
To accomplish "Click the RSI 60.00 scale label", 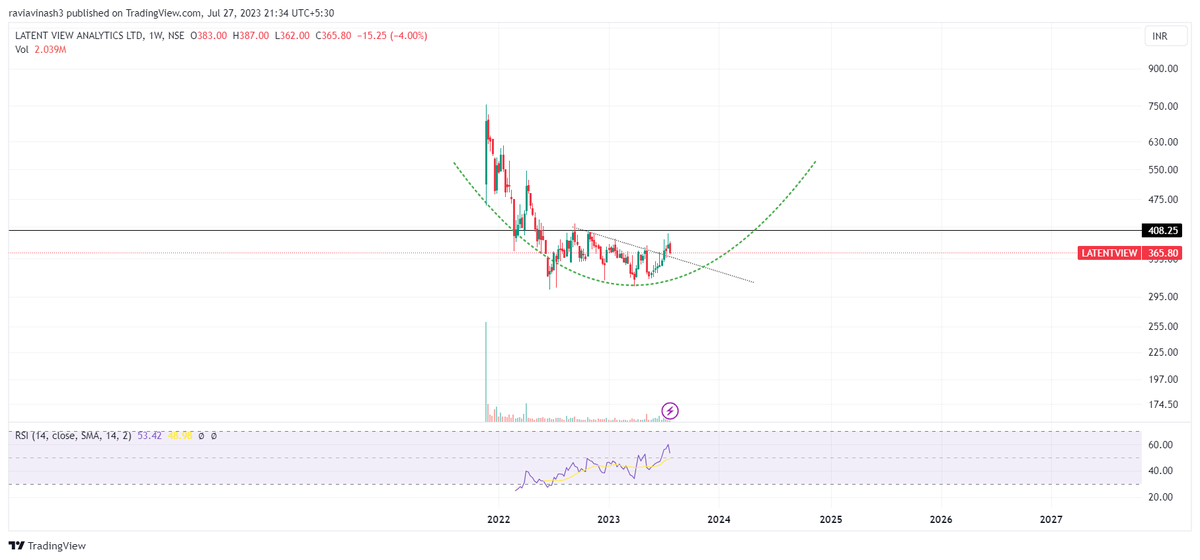I will pyautogui.click(x=1160, y=445).
